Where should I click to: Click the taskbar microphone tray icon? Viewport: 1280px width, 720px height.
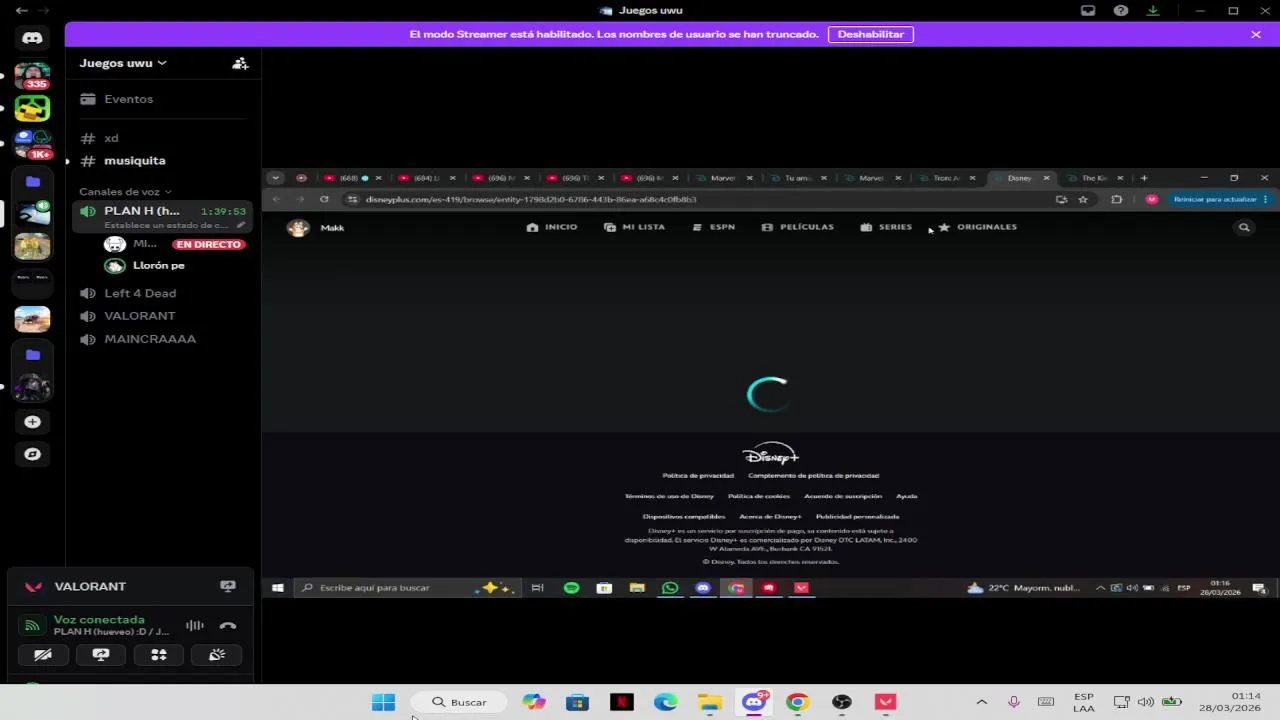(1014, 702)
